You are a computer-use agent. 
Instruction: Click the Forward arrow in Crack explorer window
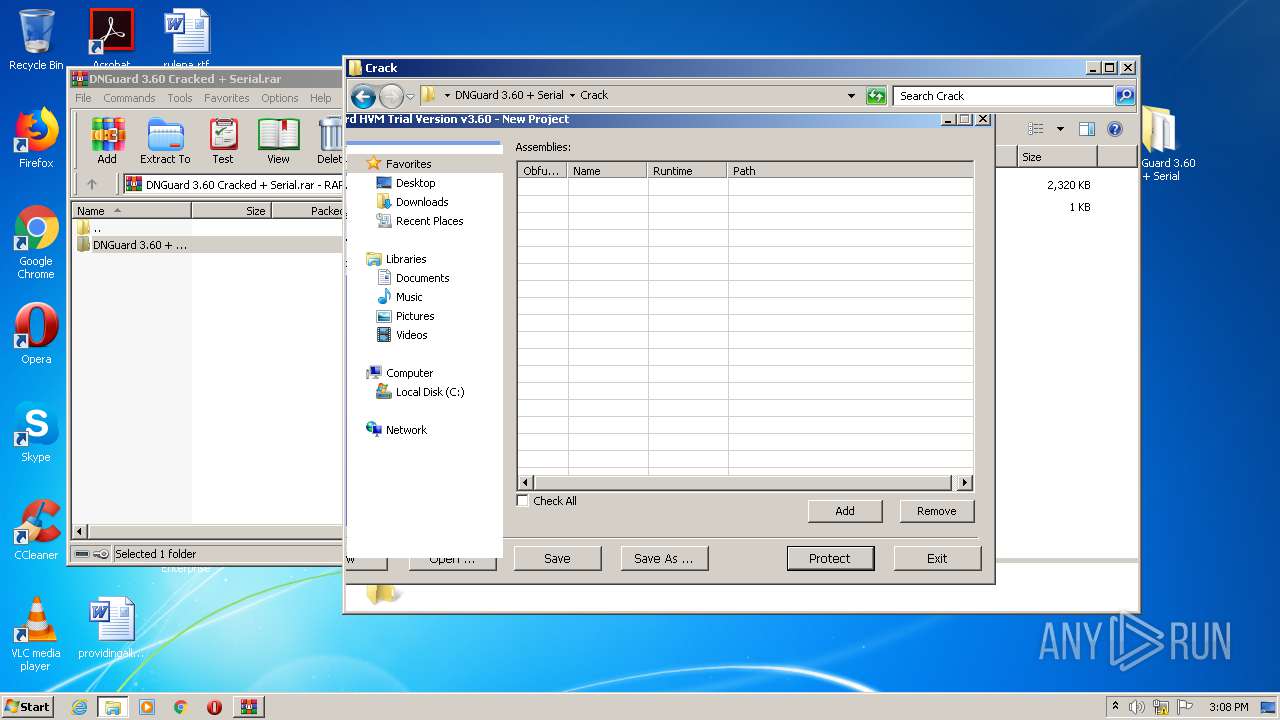point(391,96)
